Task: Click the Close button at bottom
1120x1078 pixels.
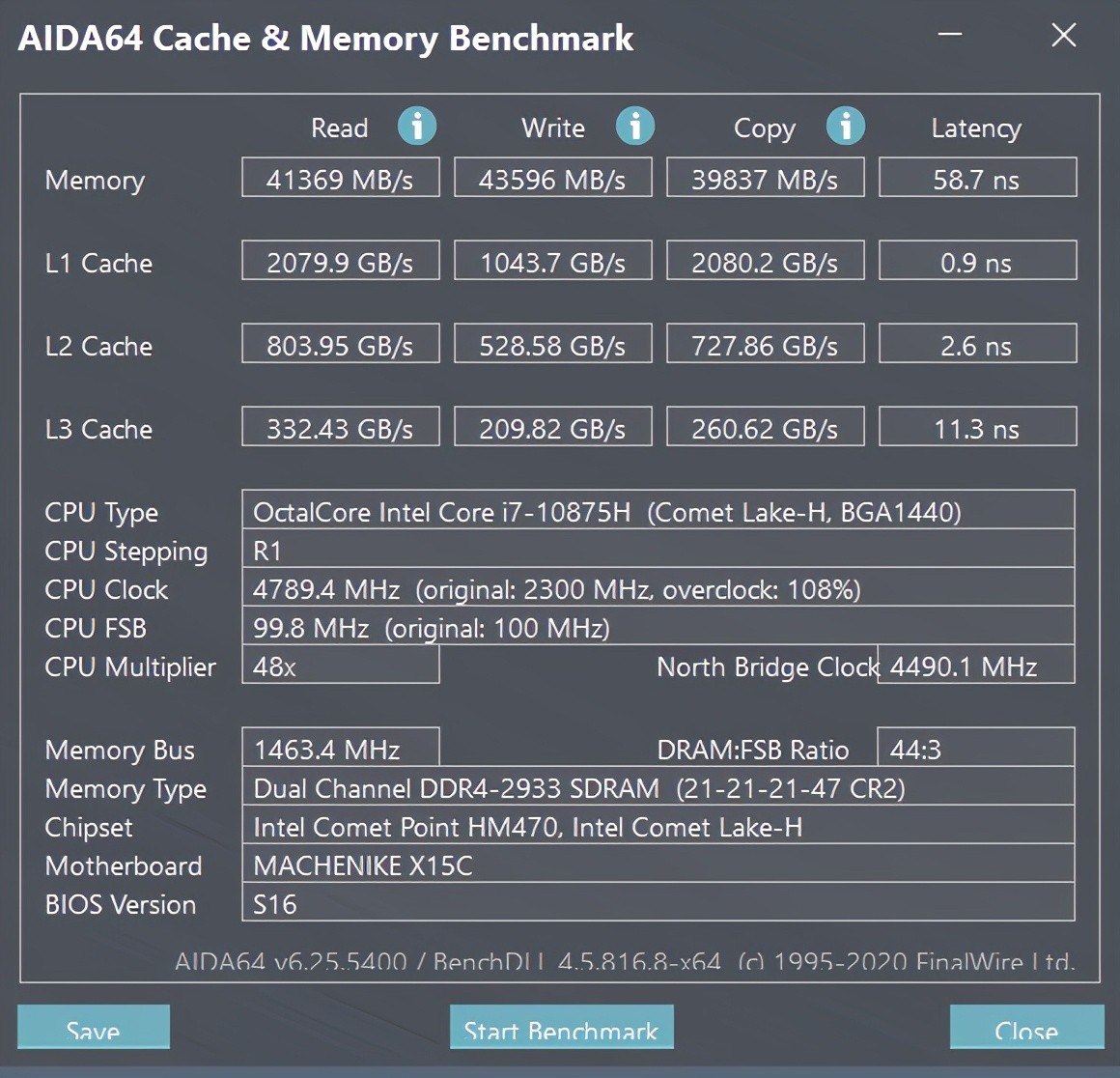Action: coord(1026,1028)
